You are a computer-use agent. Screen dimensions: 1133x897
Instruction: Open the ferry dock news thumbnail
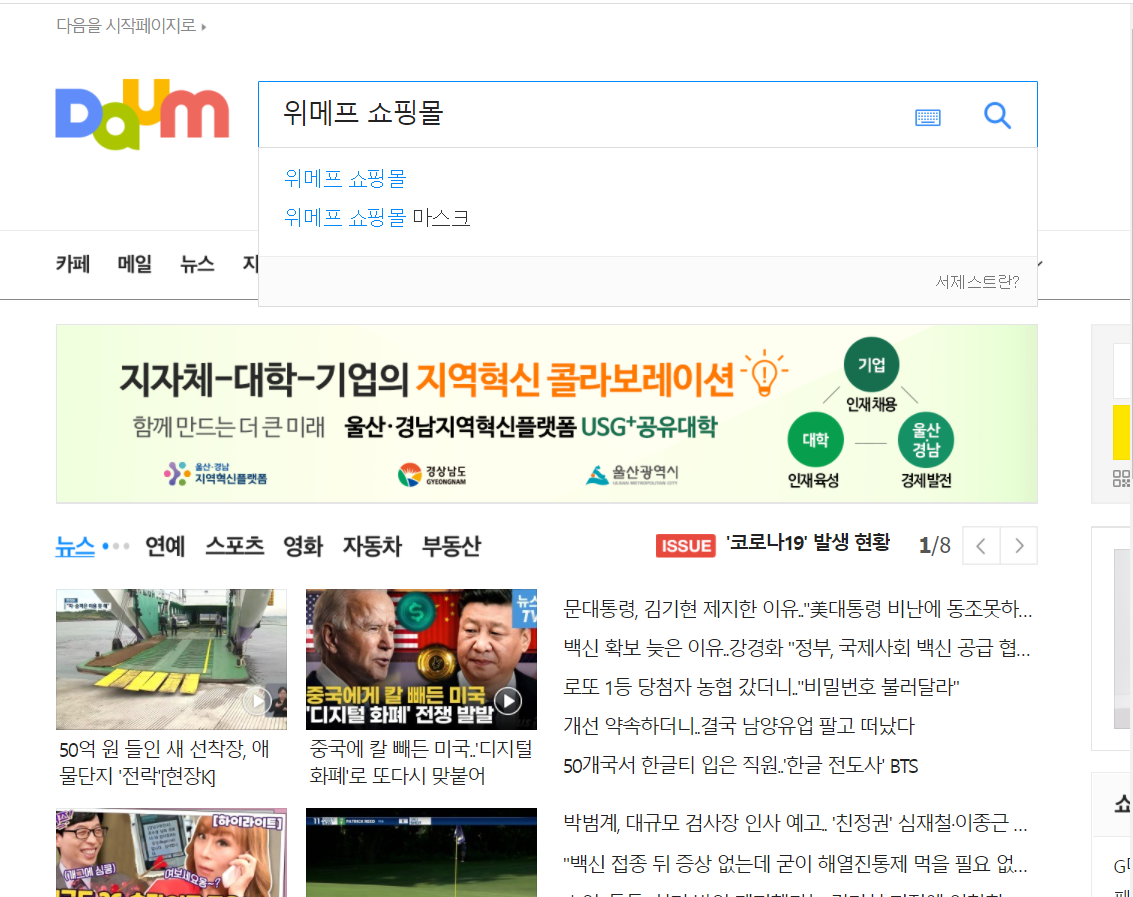[x=171, y=659]
